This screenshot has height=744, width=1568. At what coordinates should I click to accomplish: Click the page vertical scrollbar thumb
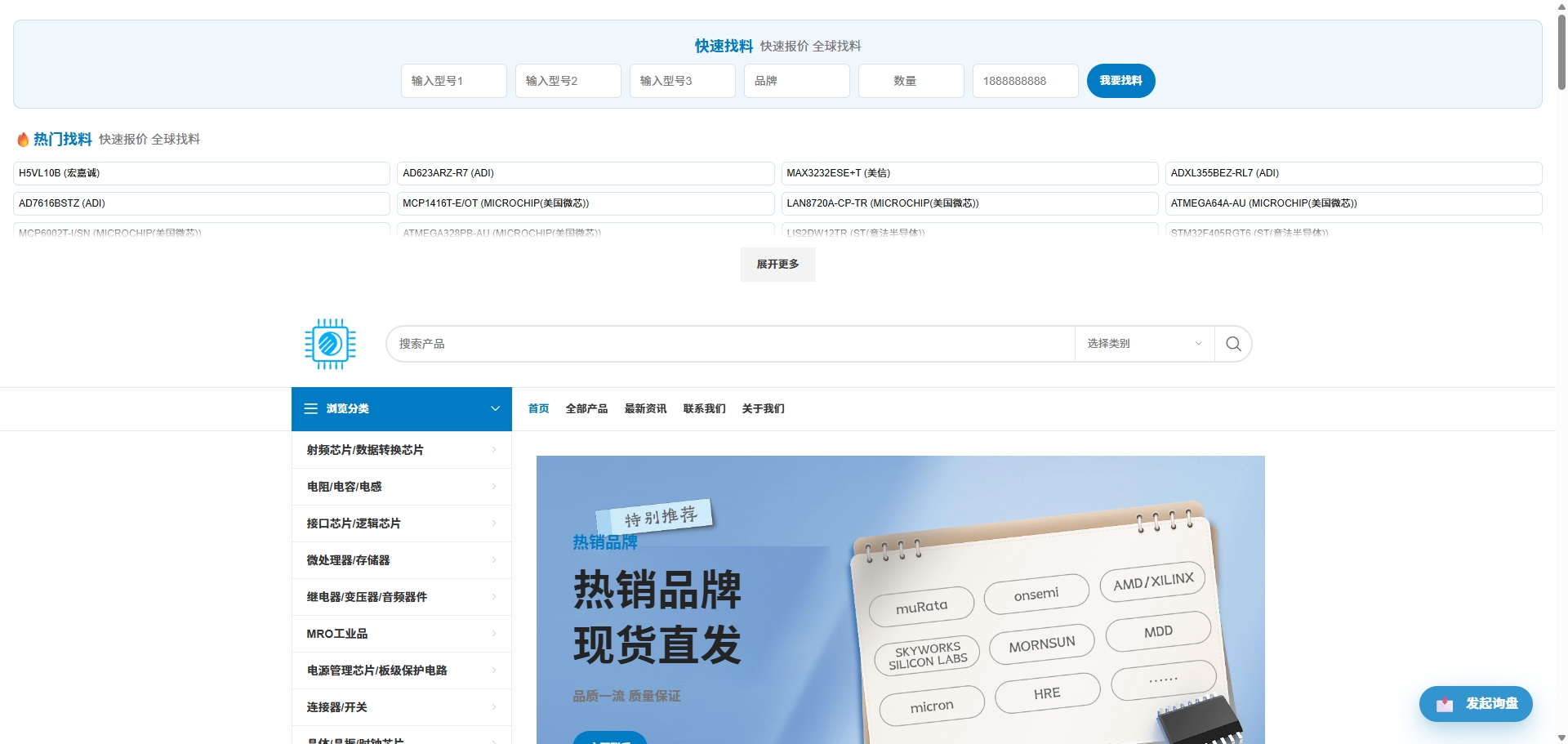coord(1561,53)
